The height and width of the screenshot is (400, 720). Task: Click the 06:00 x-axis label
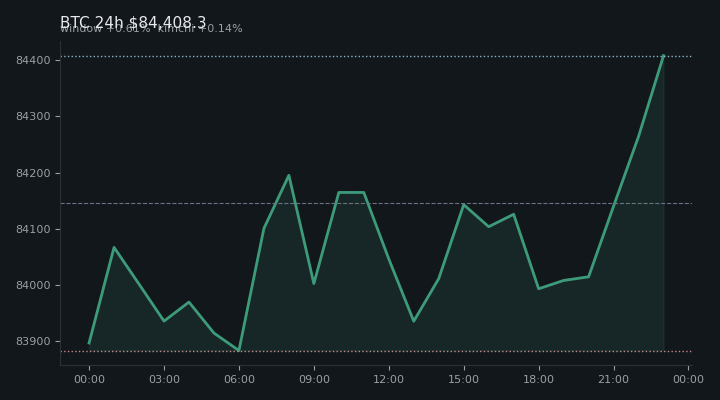pyautogui.click(x=239, y=379)
